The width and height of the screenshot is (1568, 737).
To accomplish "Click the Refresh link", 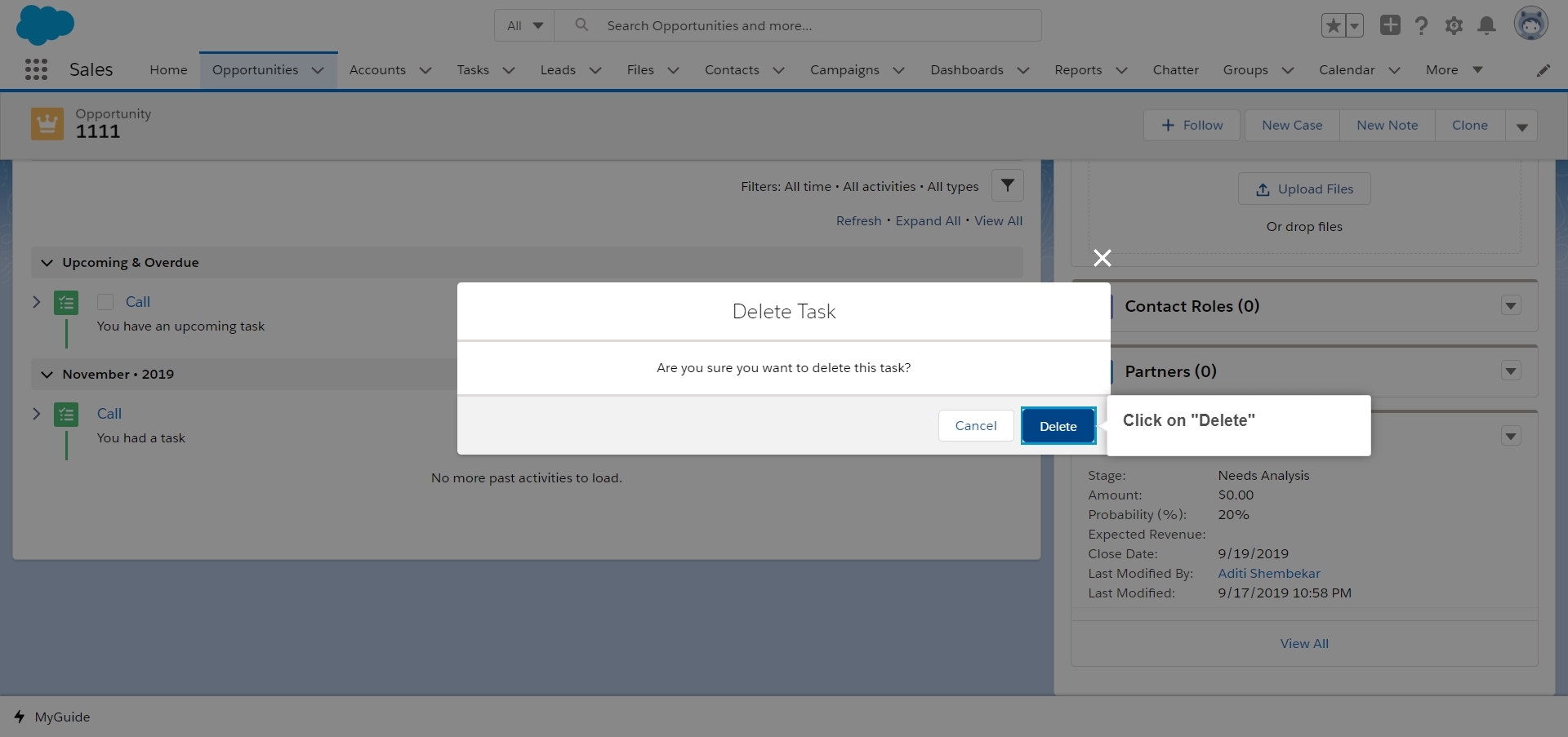I will coord(858,221).
